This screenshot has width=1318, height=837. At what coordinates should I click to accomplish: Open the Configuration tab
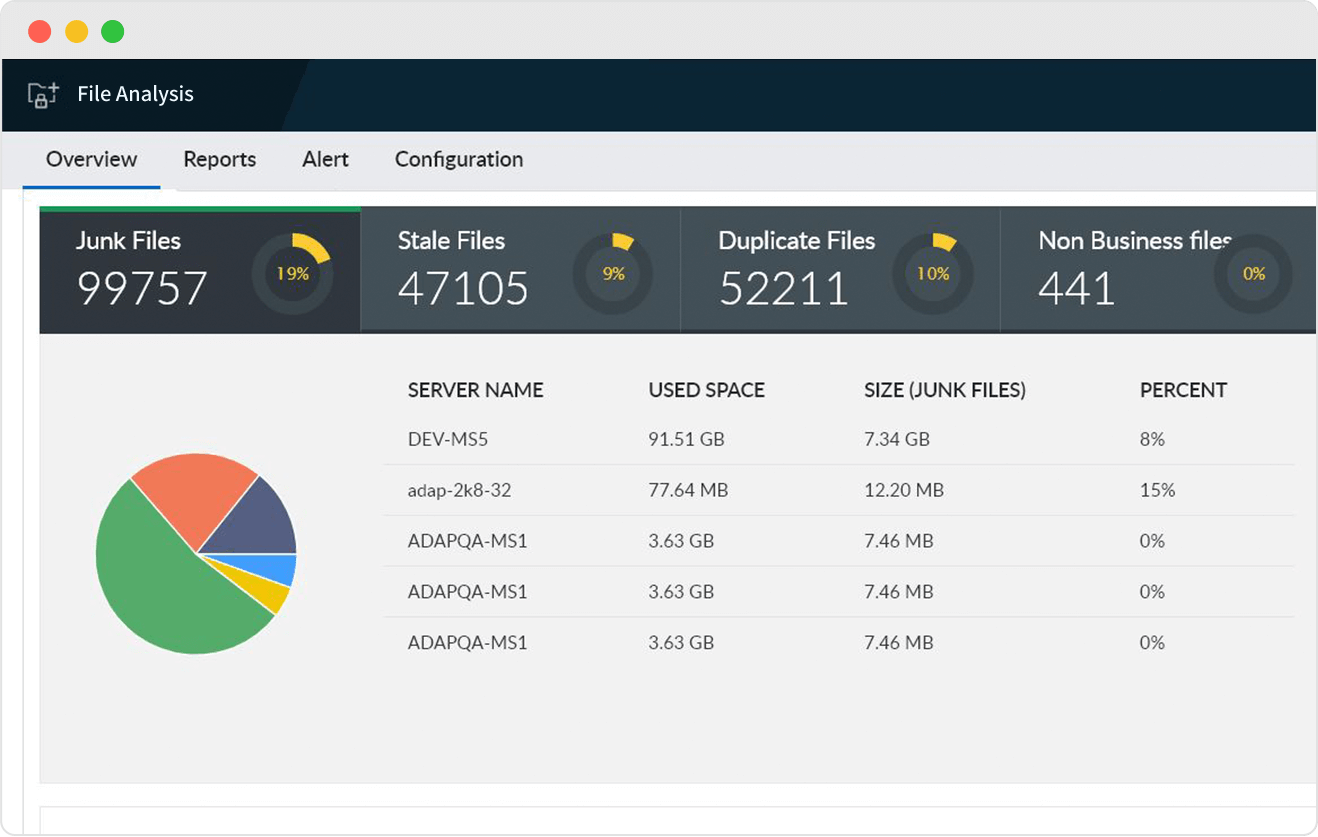(x=458, y=159)
